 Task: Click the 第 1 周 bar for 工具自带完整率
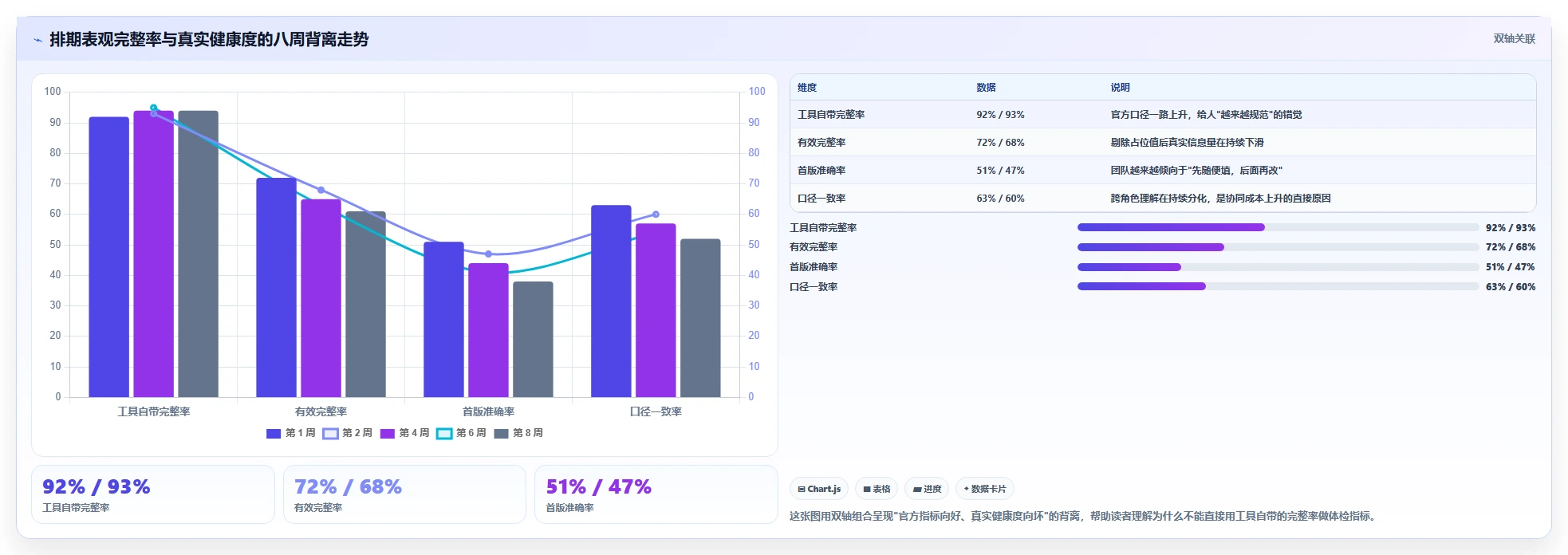[109, 257]
